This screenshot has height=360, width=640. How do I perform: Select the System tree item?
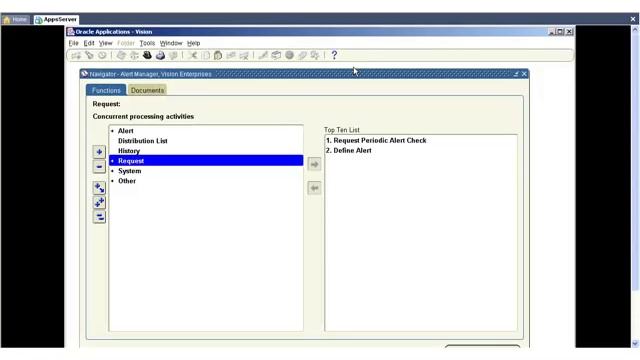pos(130,171)
